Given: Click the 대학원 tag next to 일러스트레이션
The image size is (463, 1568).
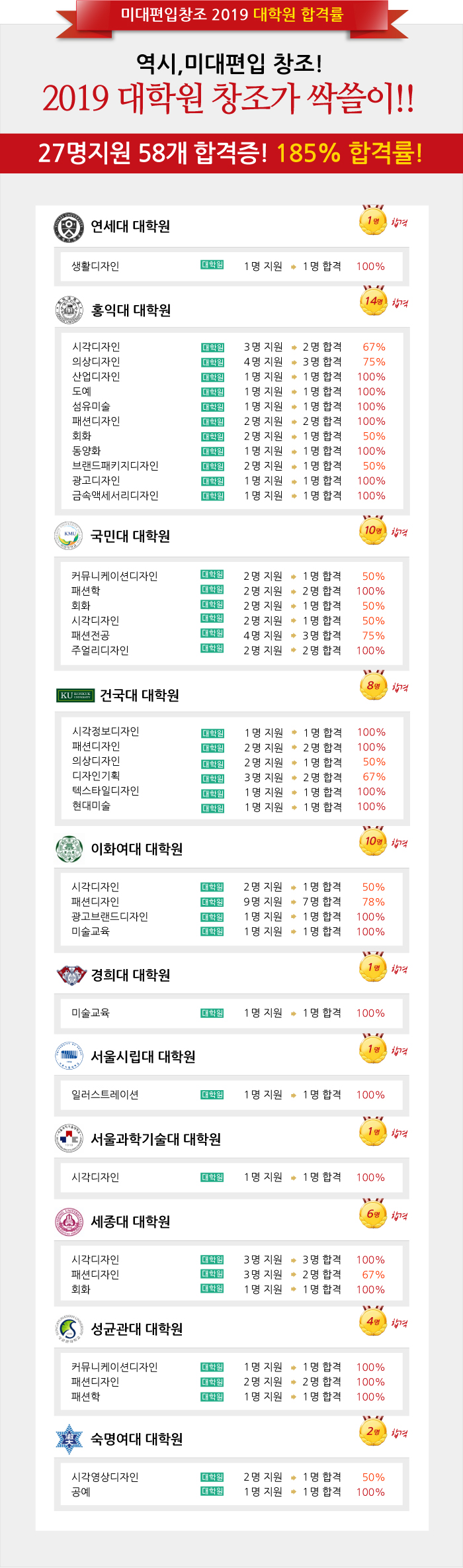Looking at the screenshot, I should click(212, 1095).
